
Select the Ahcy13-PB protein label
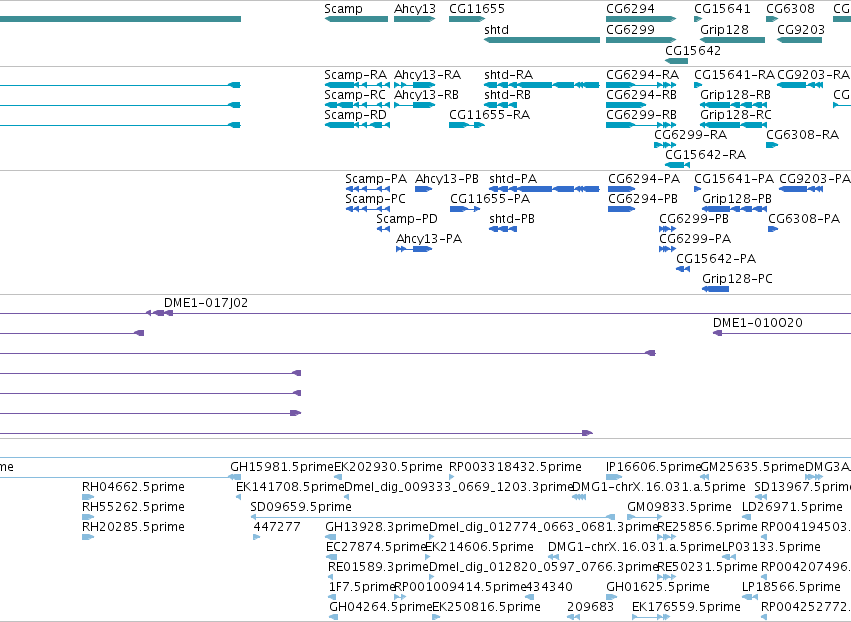tap(447, 179)
